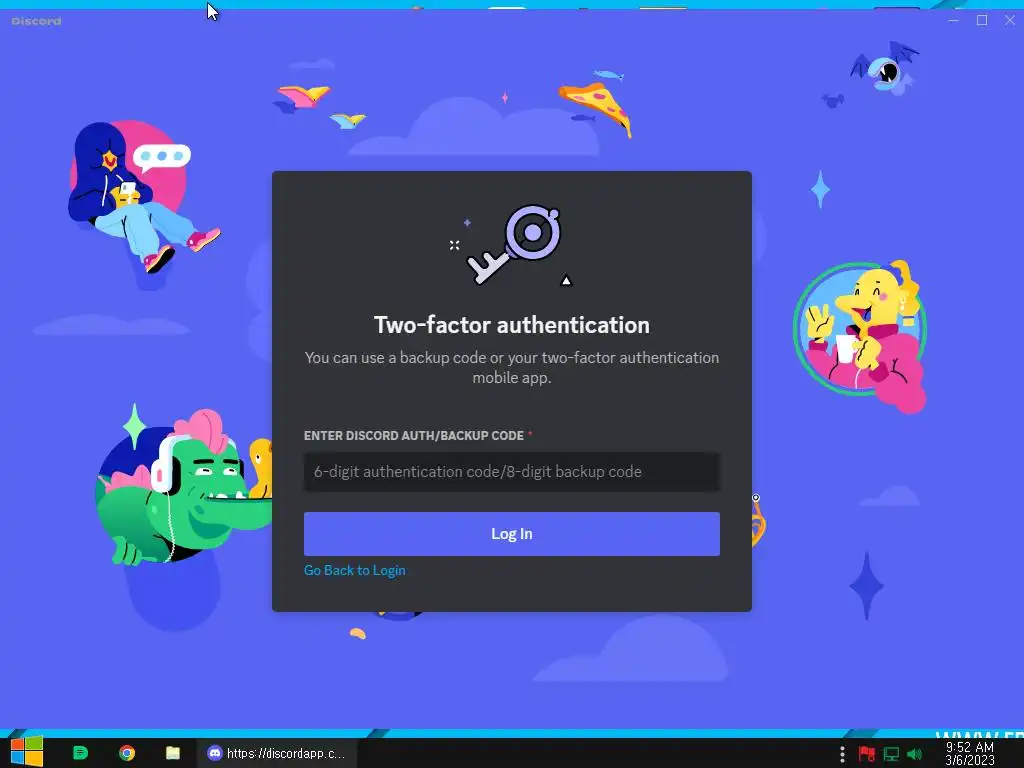
Task: Click the Discord title text in window bar
Action: [x=37, y=21]
